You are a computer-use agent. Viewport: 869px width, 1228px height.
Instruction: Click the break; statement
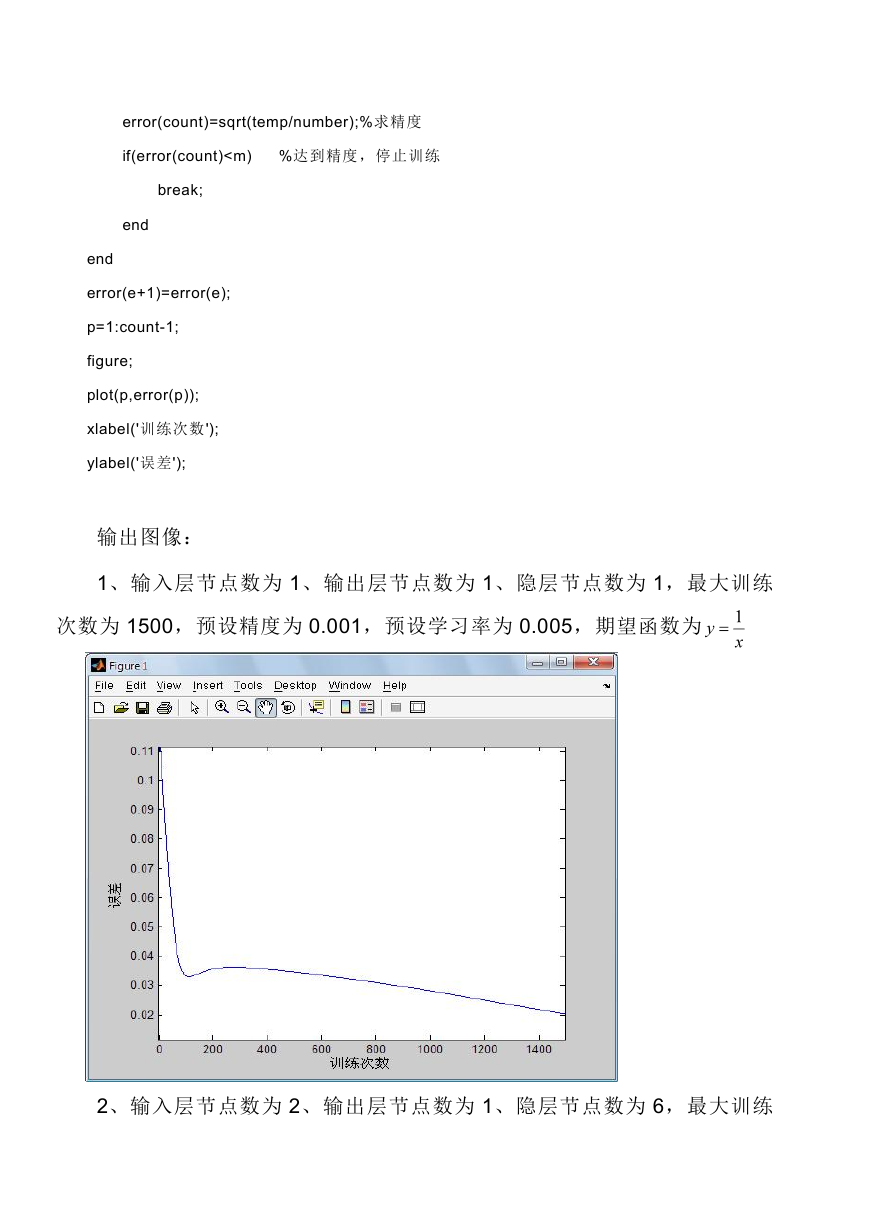pyautogui.click(x=180, y=190)
